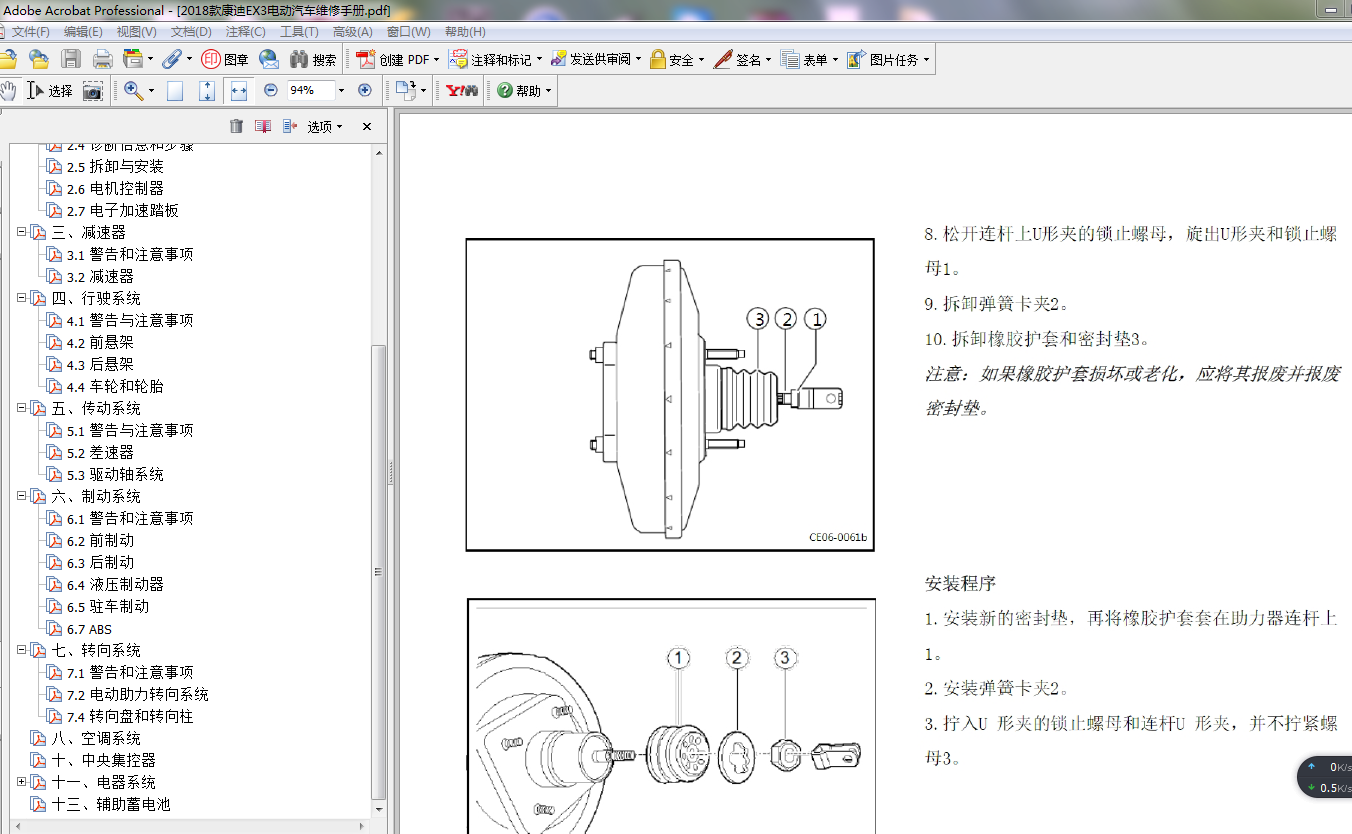Click the 94% zoom input field
Image resolution: width=1352 pixels, height=834 pixels.
coord(308,90)
